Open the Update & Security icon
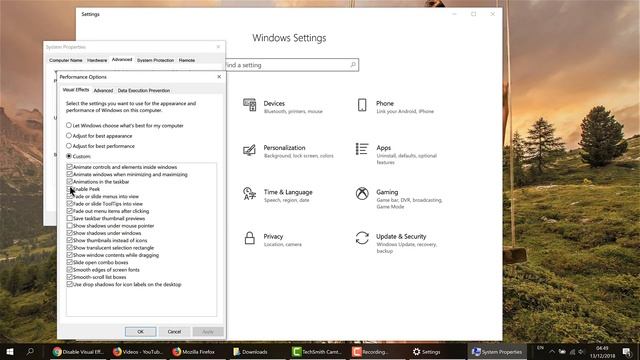640x360 pixels. tap(362, 238)
